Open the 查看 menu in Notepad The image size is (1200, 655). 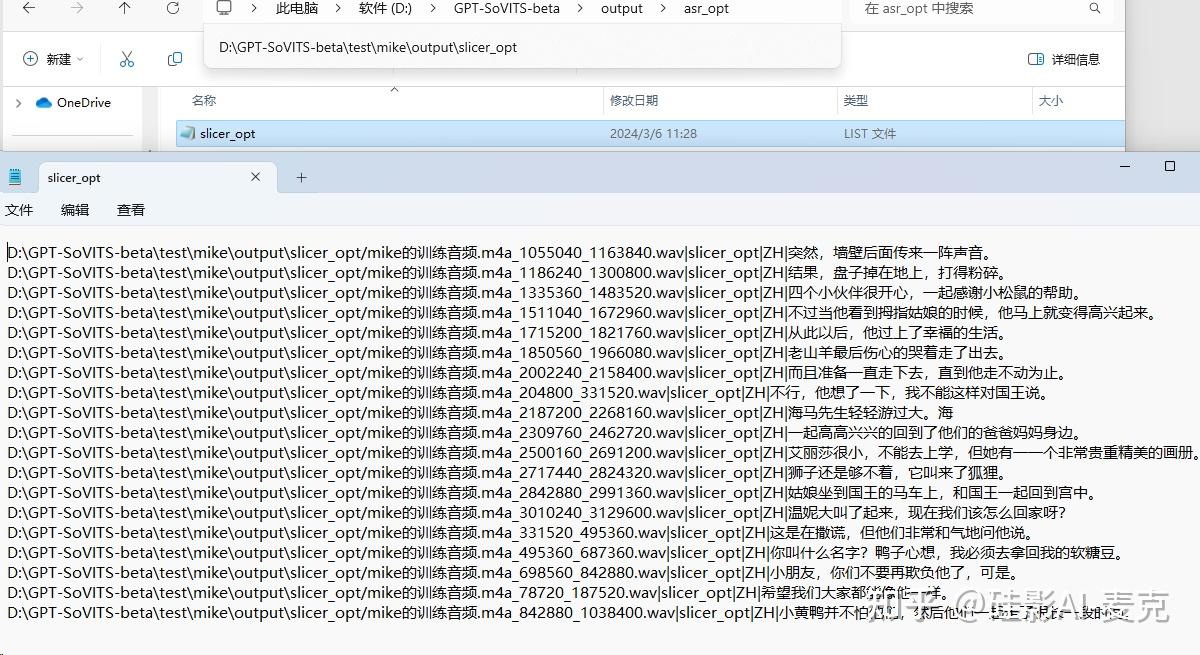click(130, 210)
